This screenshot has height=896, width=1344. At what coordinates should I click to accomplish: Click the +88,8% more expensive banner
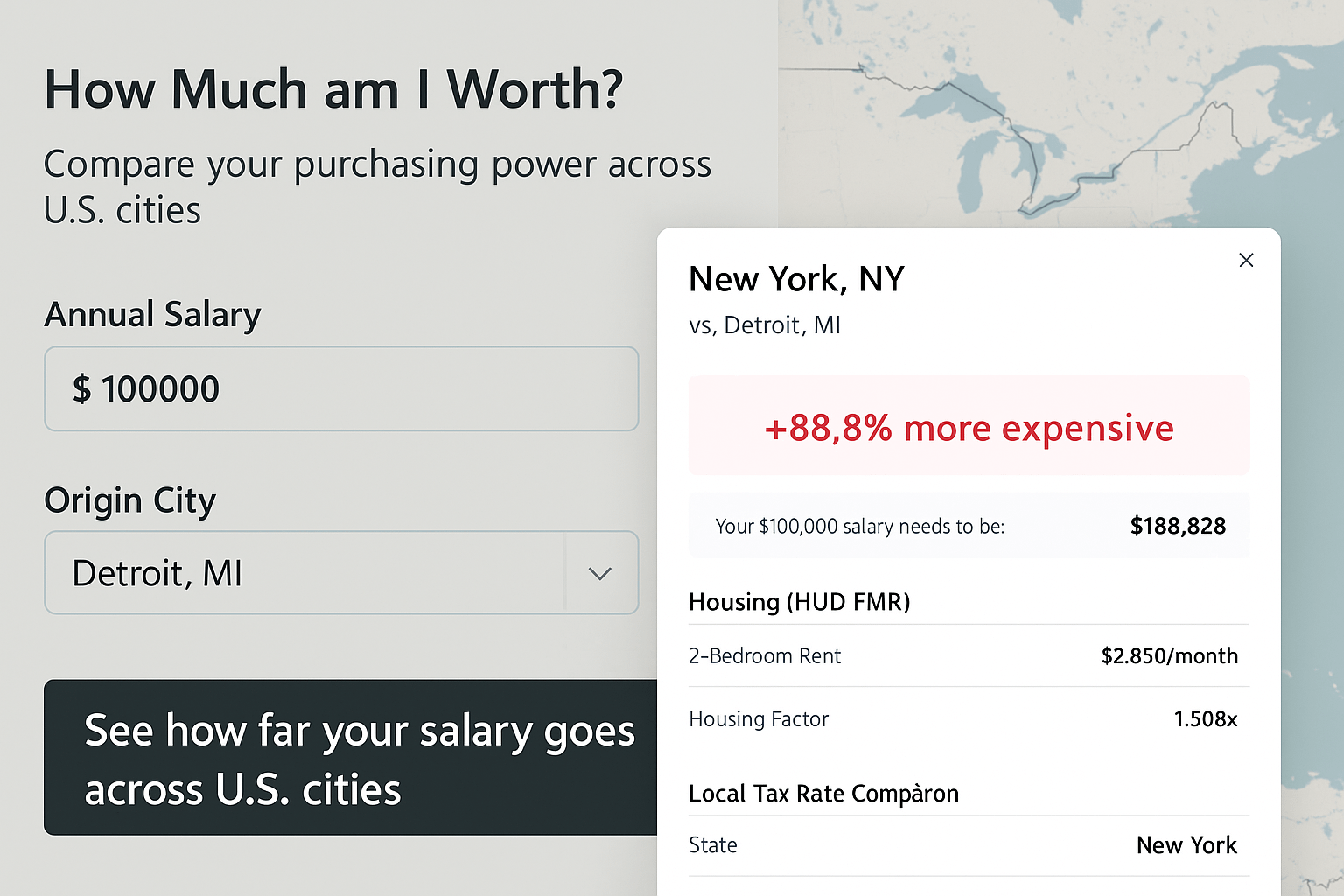969,426
